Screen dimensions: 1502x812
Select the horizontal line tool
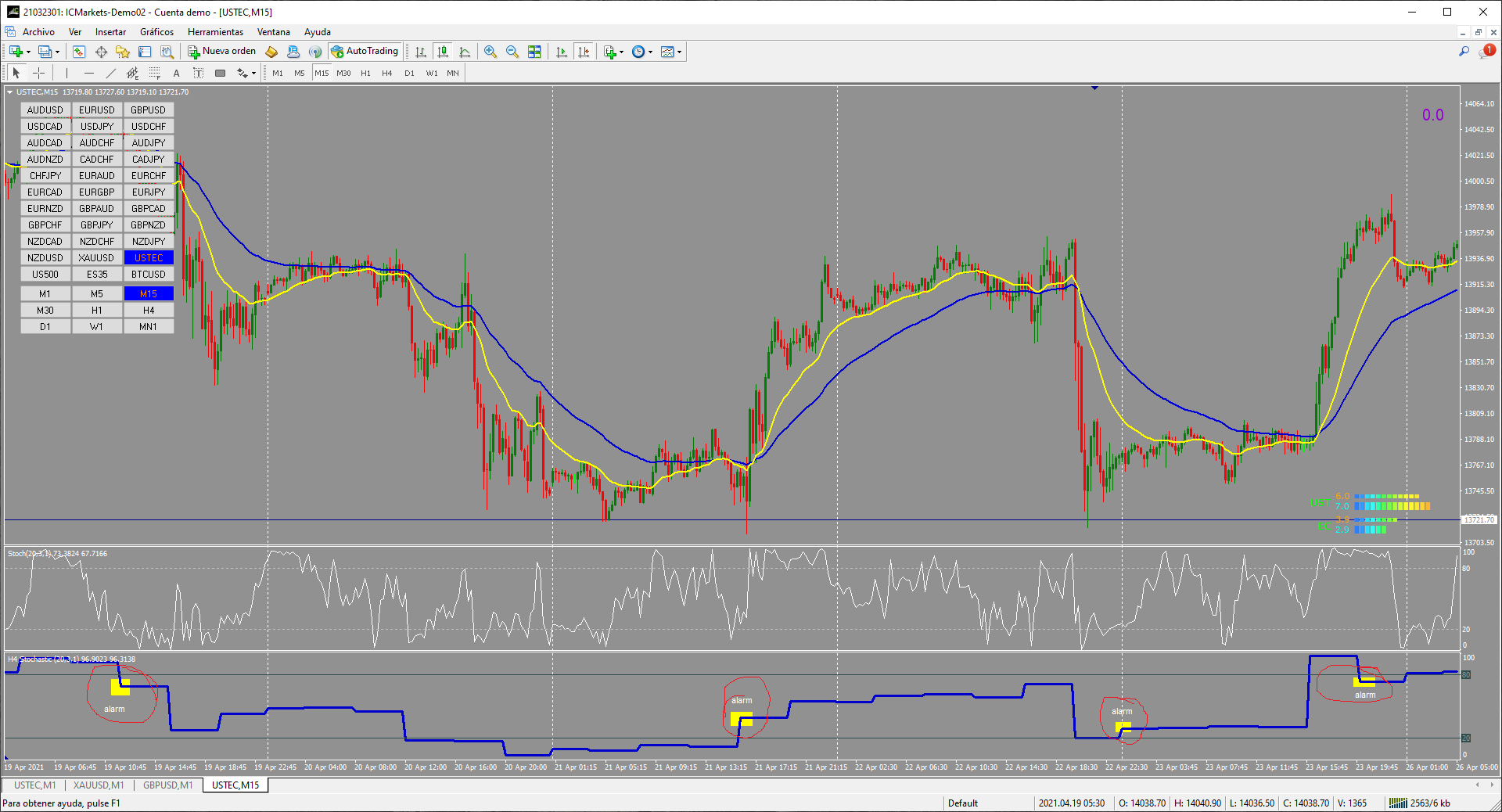(x=89, y=73)
